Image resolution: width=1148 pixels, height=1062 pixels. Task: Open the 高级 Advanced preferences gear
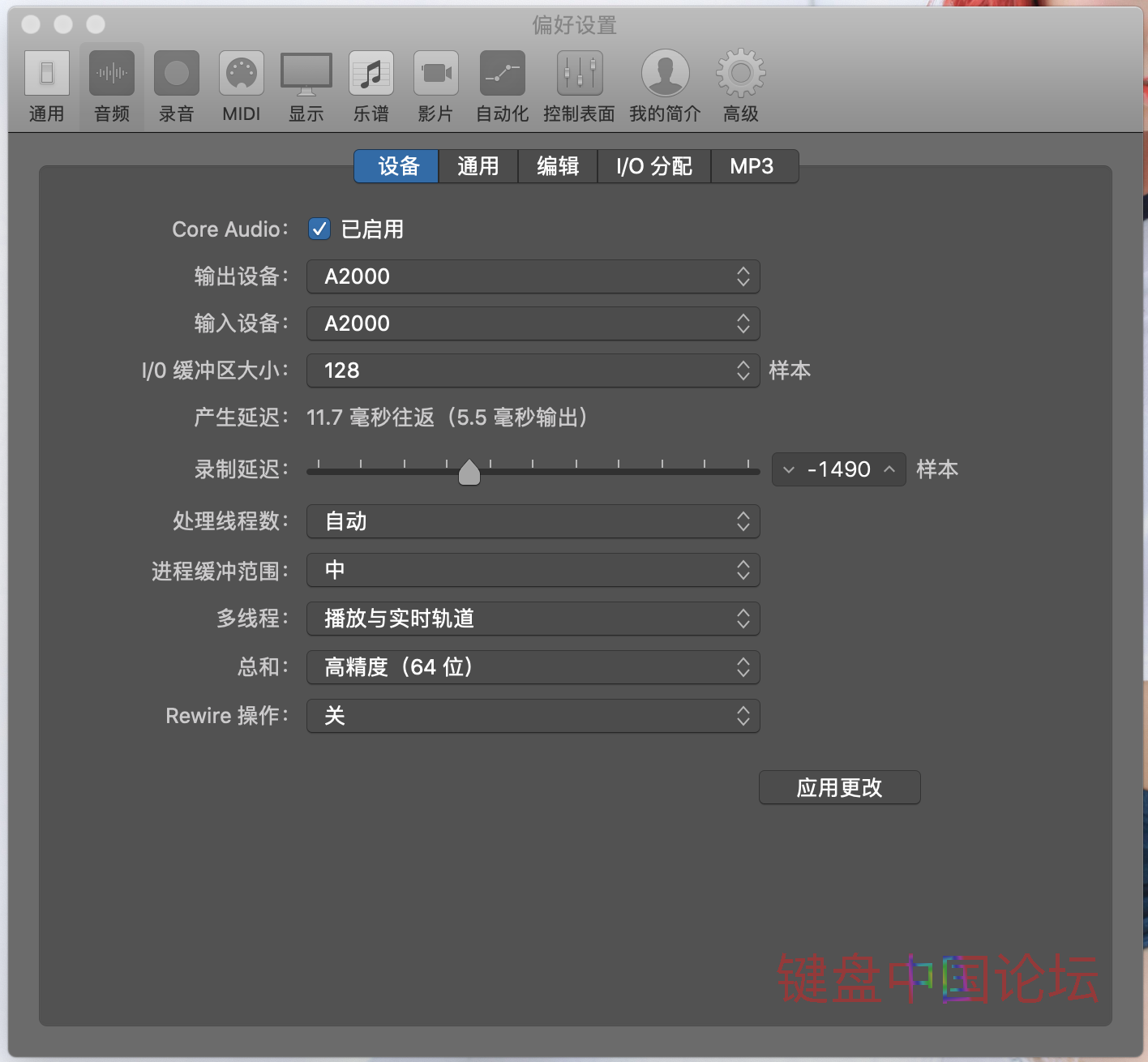coord(741,86)
